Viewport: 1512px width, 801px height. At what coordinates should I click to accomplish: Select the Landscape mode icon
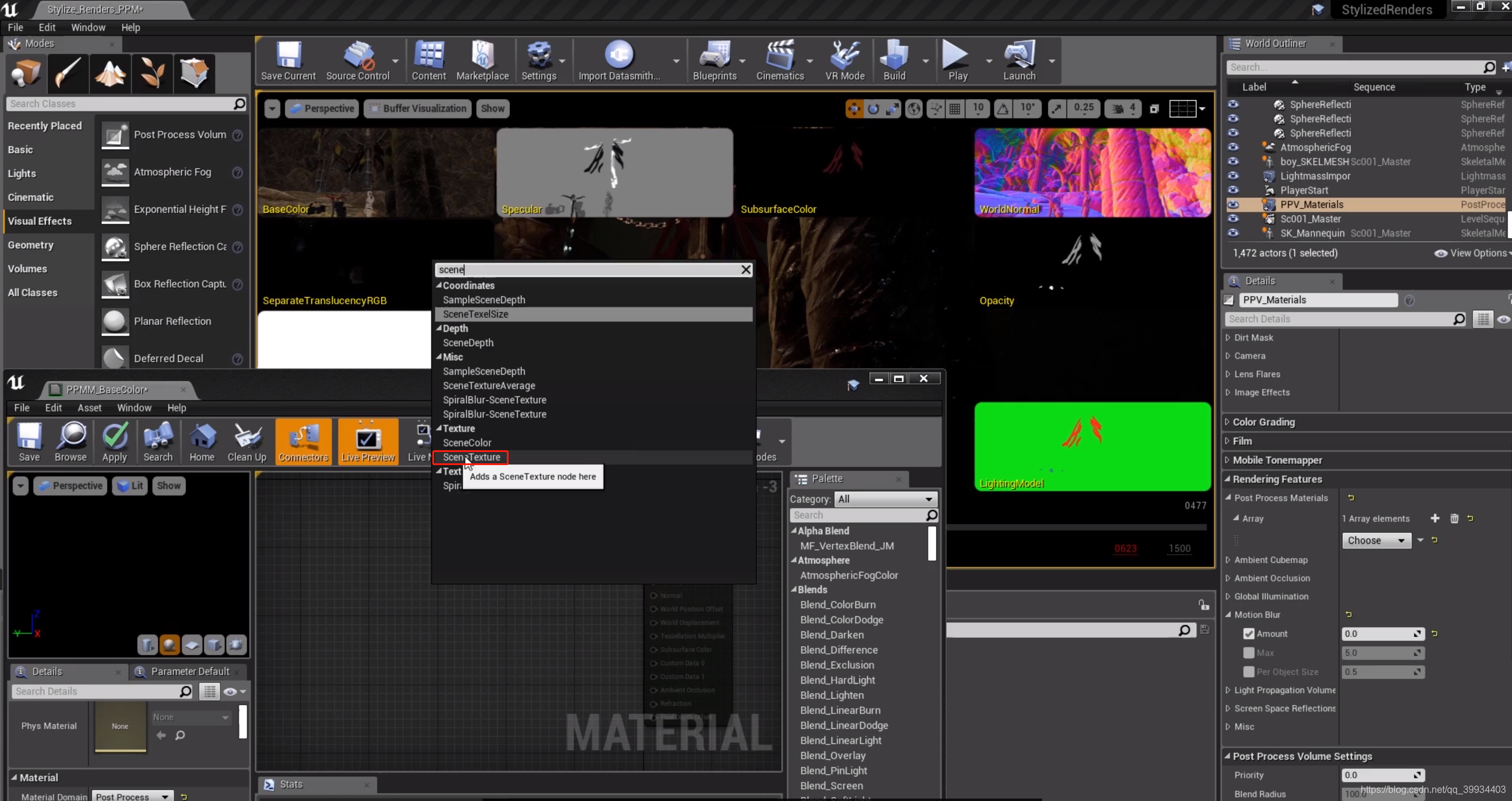tap(110, 73)
